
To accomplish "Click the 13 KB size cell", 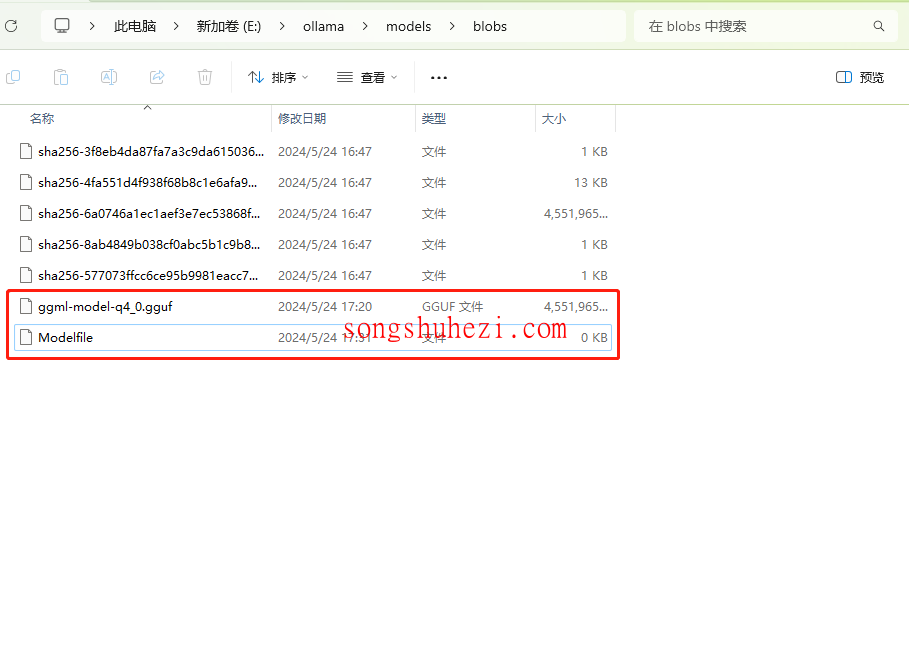I will tap(591, 182).
